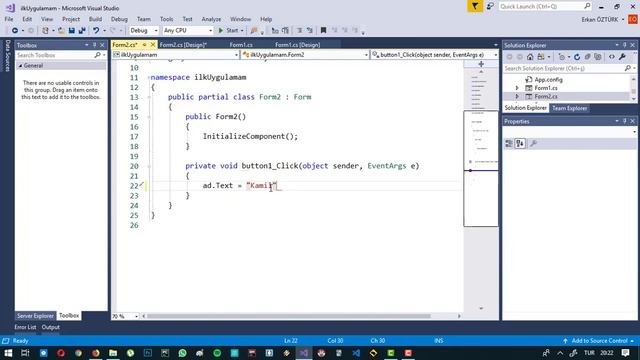Click the Solution Explorer sync/switch views icon
640x360 pixels.
(x=541, y=57)
